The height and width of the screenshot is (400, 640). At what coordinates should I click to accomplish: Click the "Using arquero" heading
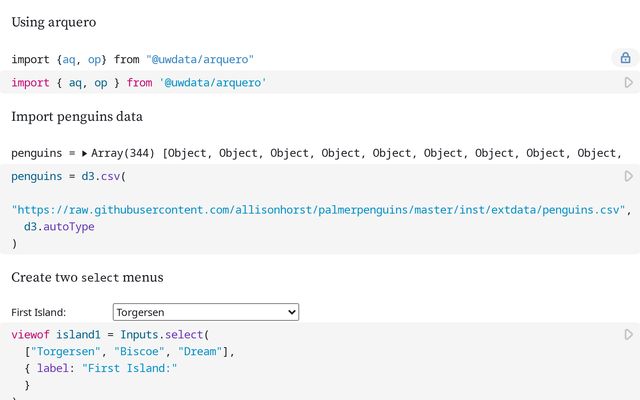pyautogui.click(x=55, y=22)
